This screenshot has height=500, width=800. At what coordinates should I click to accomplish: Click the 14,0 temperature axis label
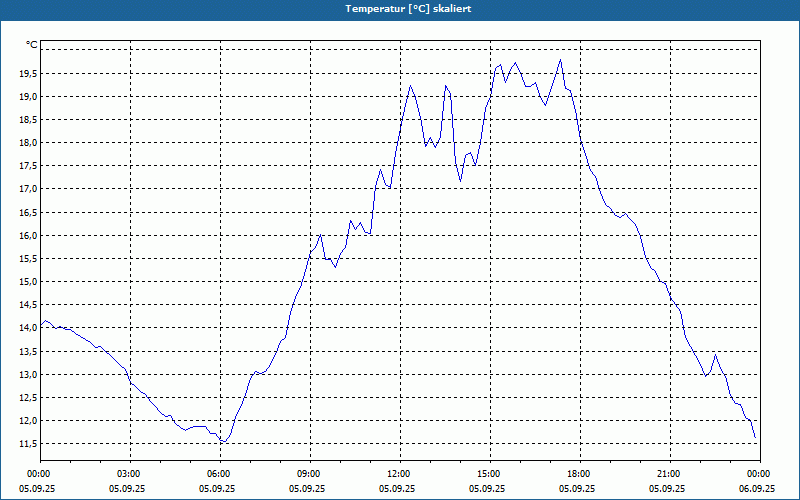pos(28,328)
